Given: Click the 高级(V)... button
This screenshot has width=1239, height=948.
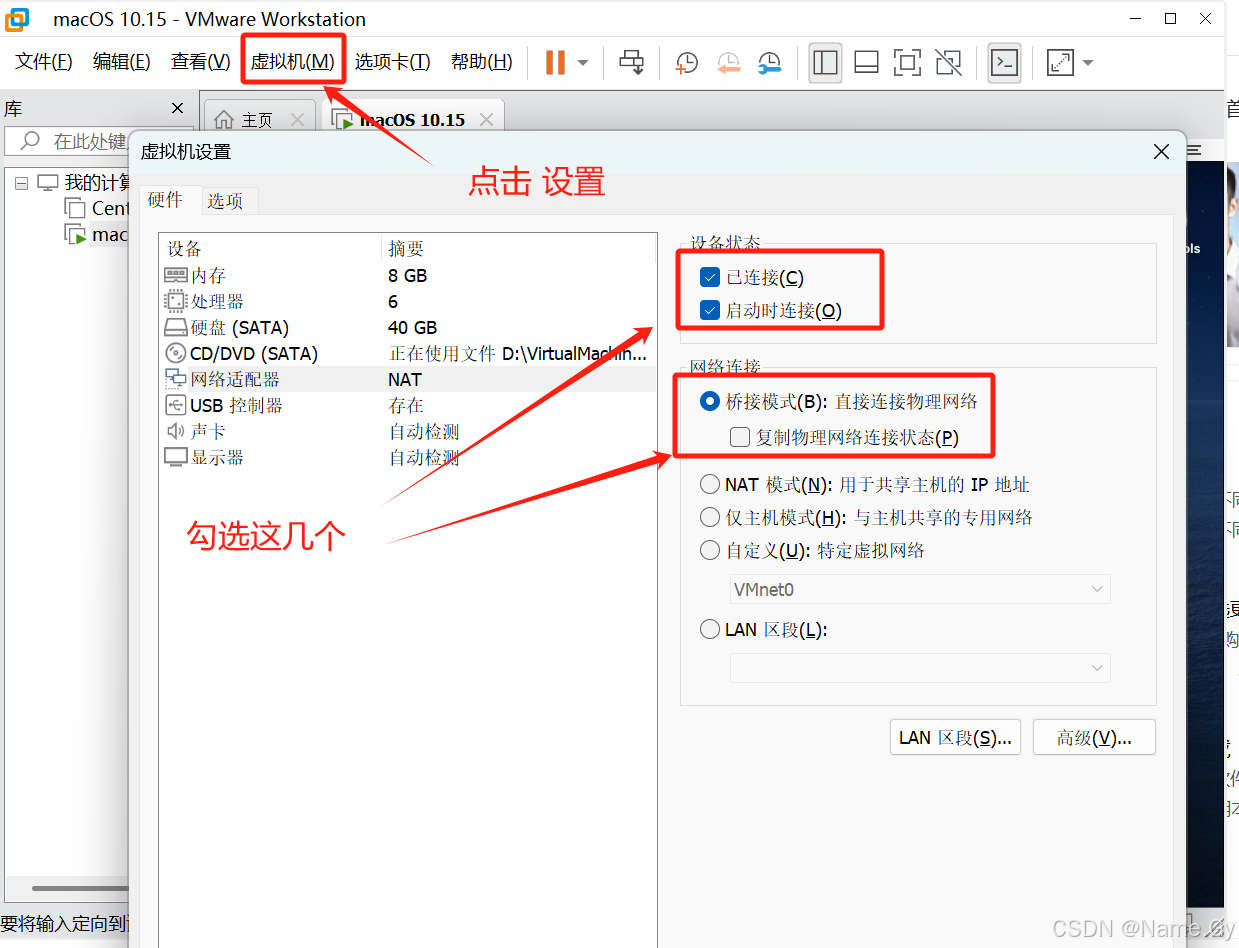Looking at the screenshot, I should coord(1094,738).
